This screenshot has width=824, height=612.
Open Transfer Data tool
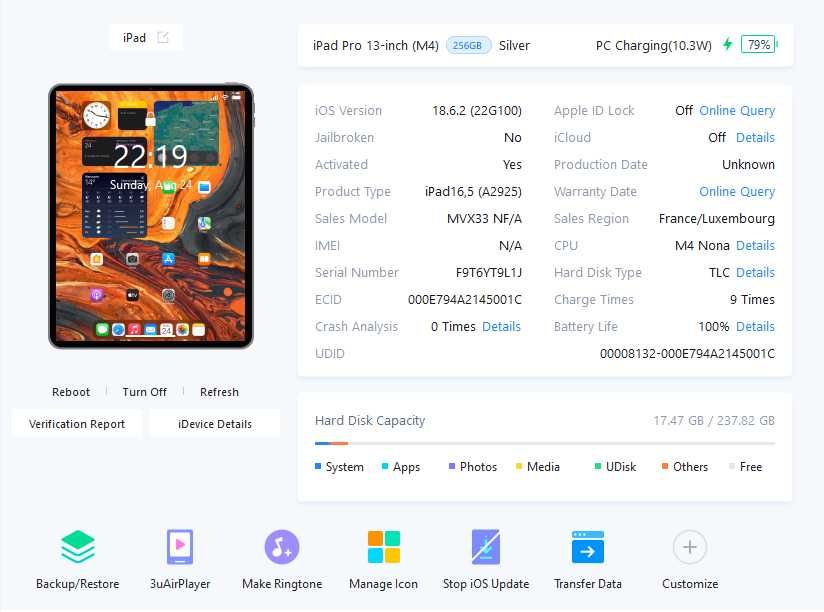pyautogui.click(x=588, y=546)
